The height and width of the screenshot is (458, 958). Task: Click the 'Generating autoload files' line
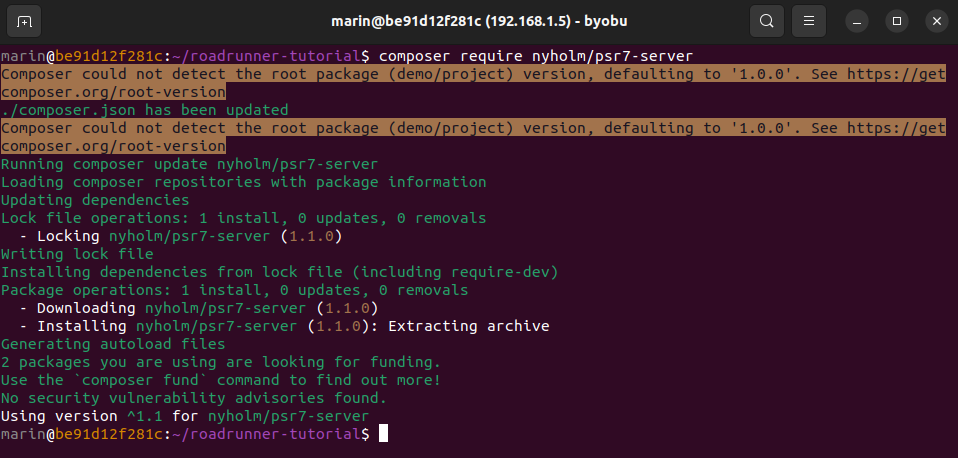(x=113, y=344)
